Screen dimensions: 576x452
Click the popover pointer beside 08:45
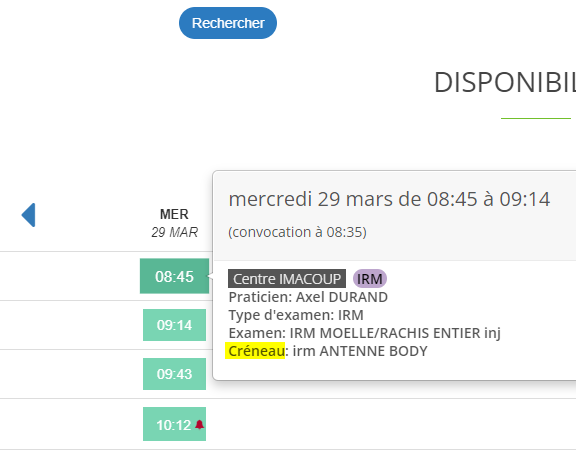(x=210, y=276)
